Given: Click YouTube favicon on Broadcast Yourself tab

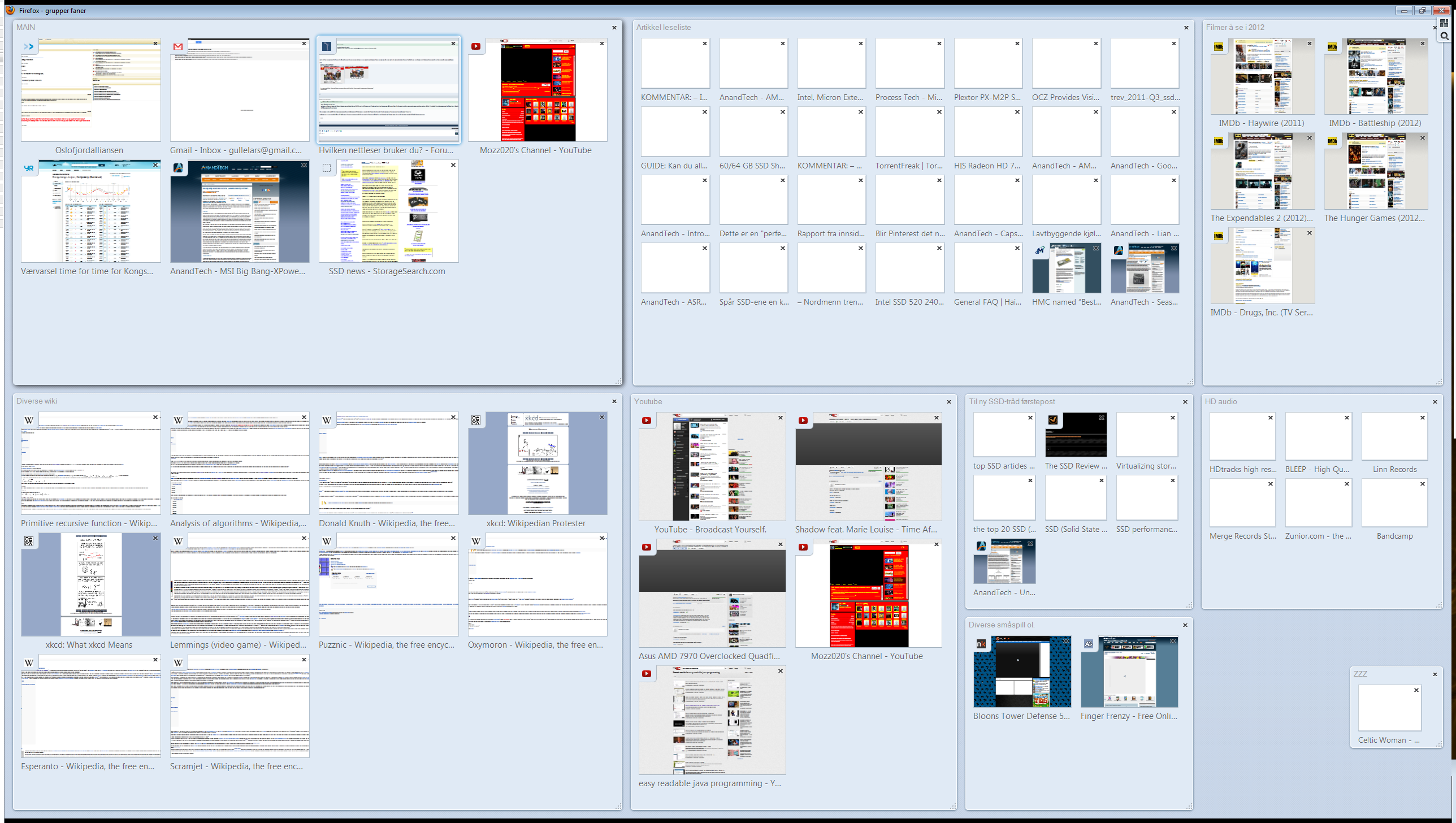Looking at the screenshot, I should (647, 420).
